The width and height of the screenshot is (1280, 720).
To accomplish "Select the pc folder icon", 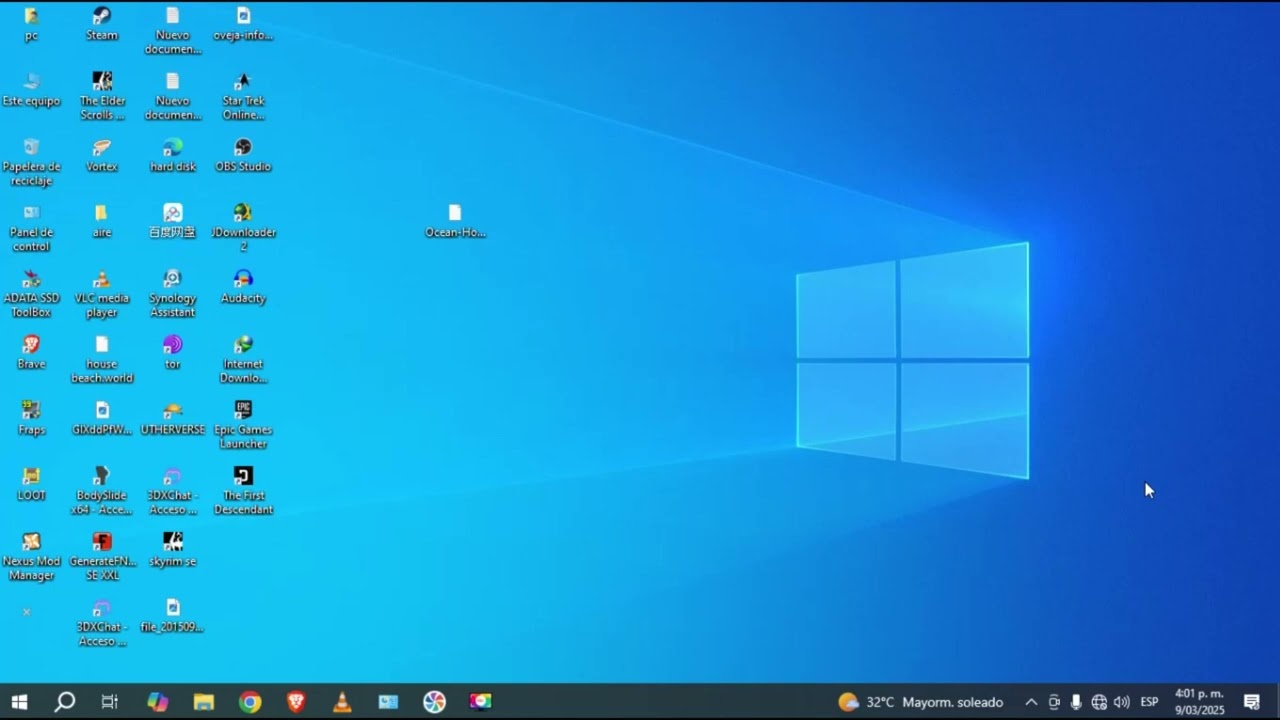I will point(31,24).
